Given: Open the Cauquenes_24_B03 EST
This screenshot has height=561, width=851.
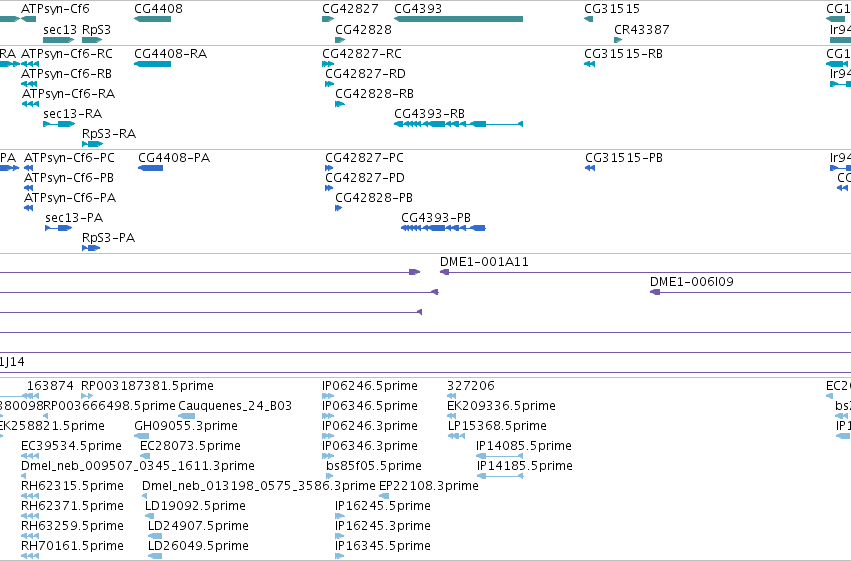Looking at the screenshot, I should (235, 406).
